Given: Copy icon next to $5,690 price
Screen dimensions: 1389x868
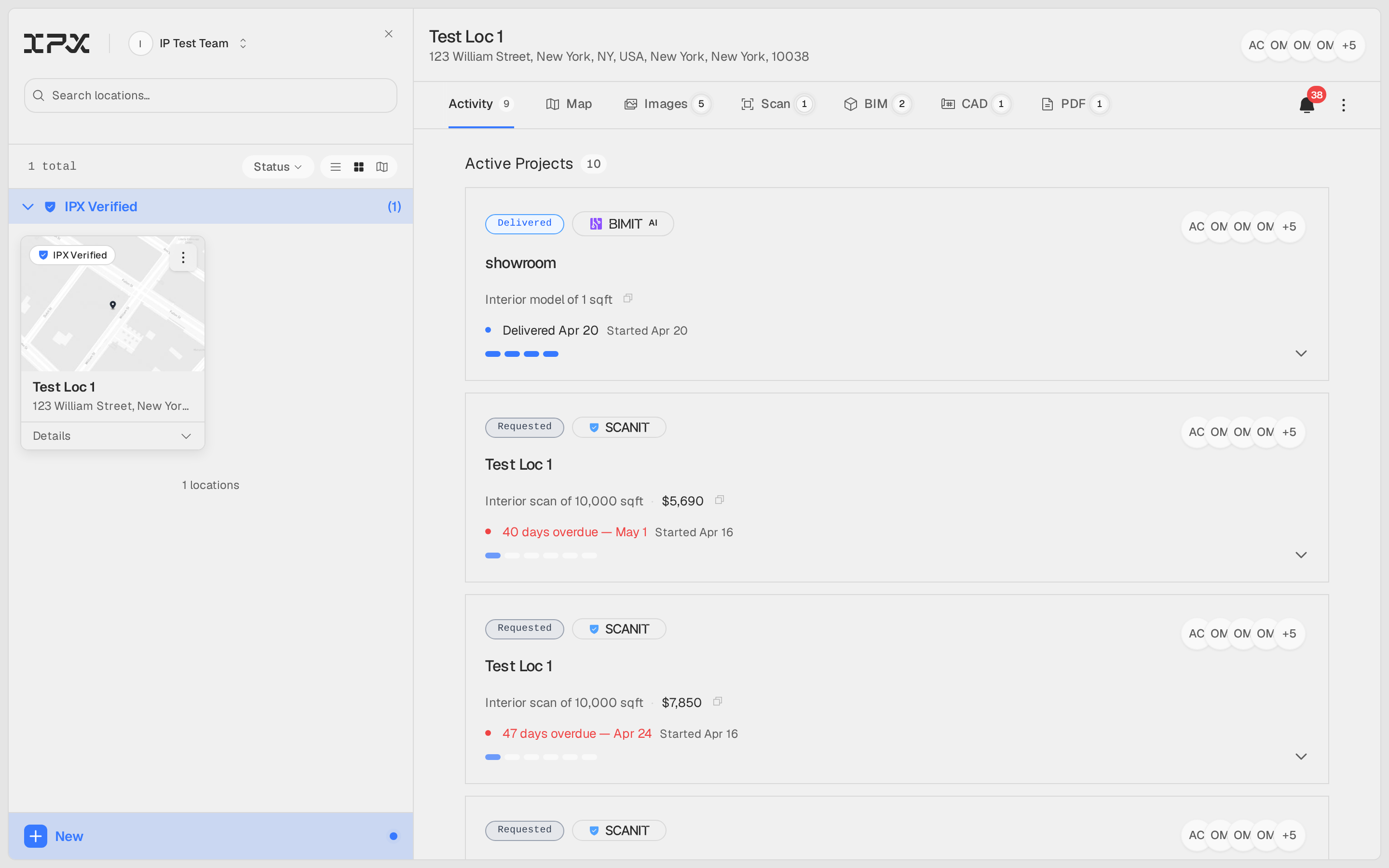Looking at the screenshot, I should click(719, 500).
